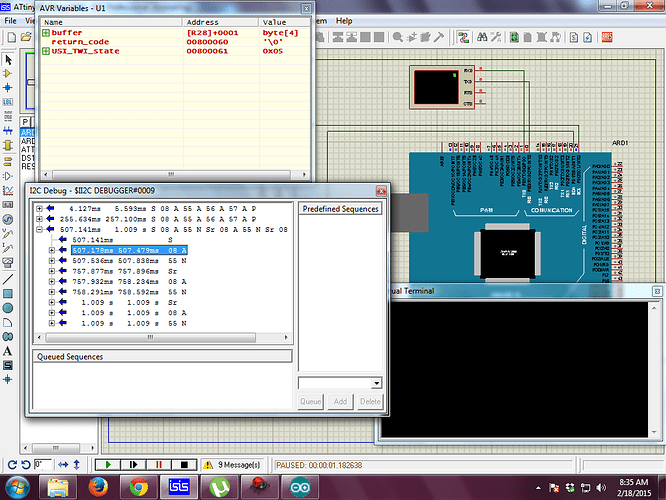The image size is (666, 500).
Task: Stop the simulation
Action: [x=184, y=465]
